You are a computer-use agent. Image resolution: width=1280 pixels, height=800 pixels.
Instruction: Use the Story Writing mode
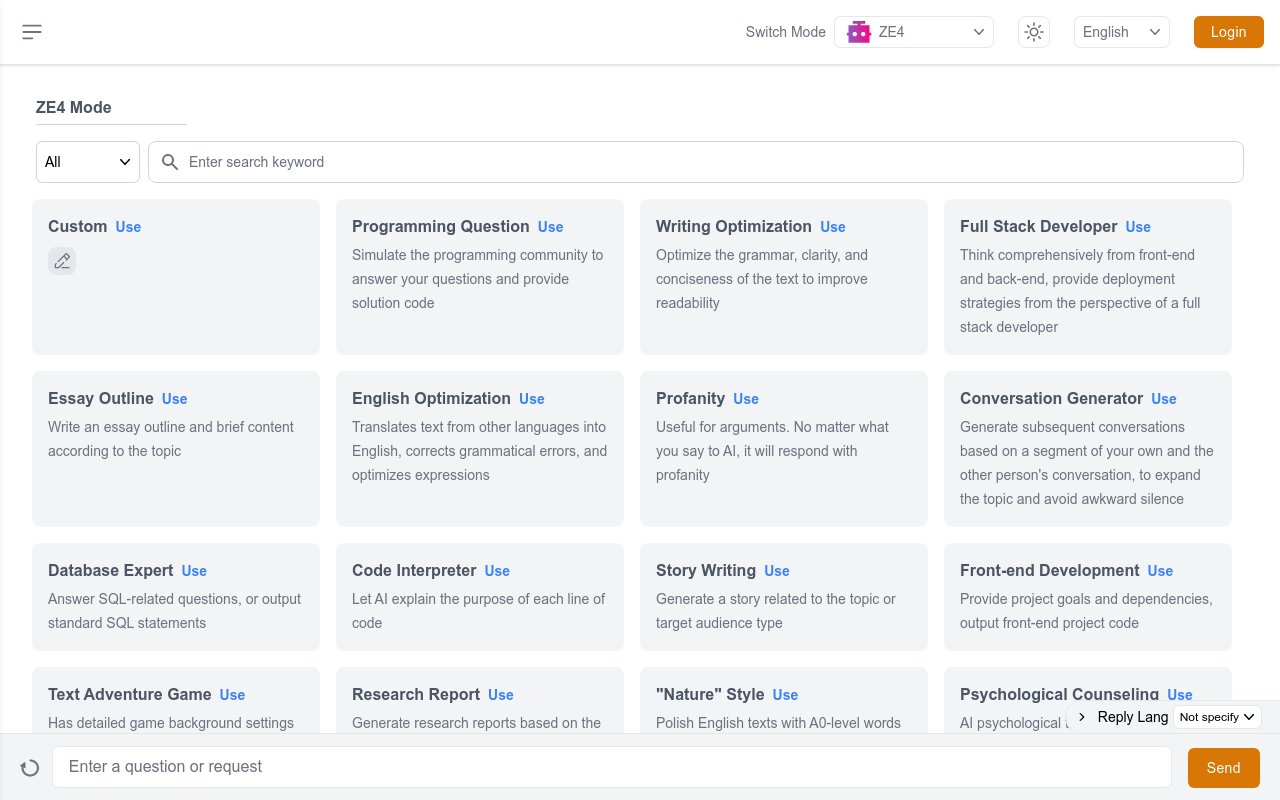click(776, 571)
